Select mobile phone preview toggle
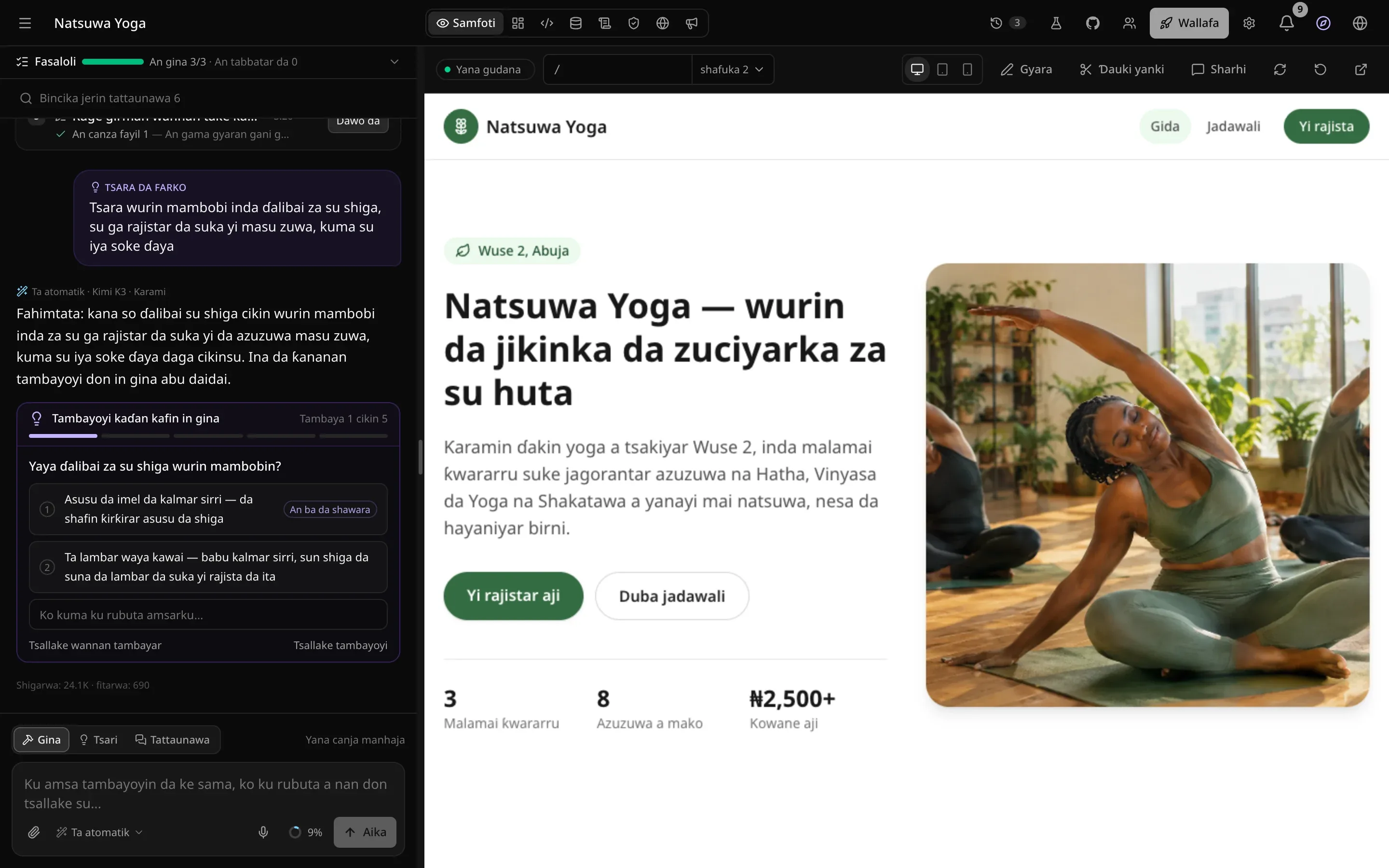Viewport: 1389px width, 868px height. click(967, 69)
